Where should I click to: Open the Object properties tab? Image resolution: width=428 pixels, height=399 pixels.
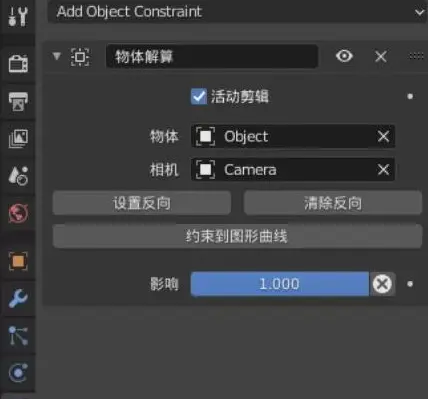tap(18, 261)
